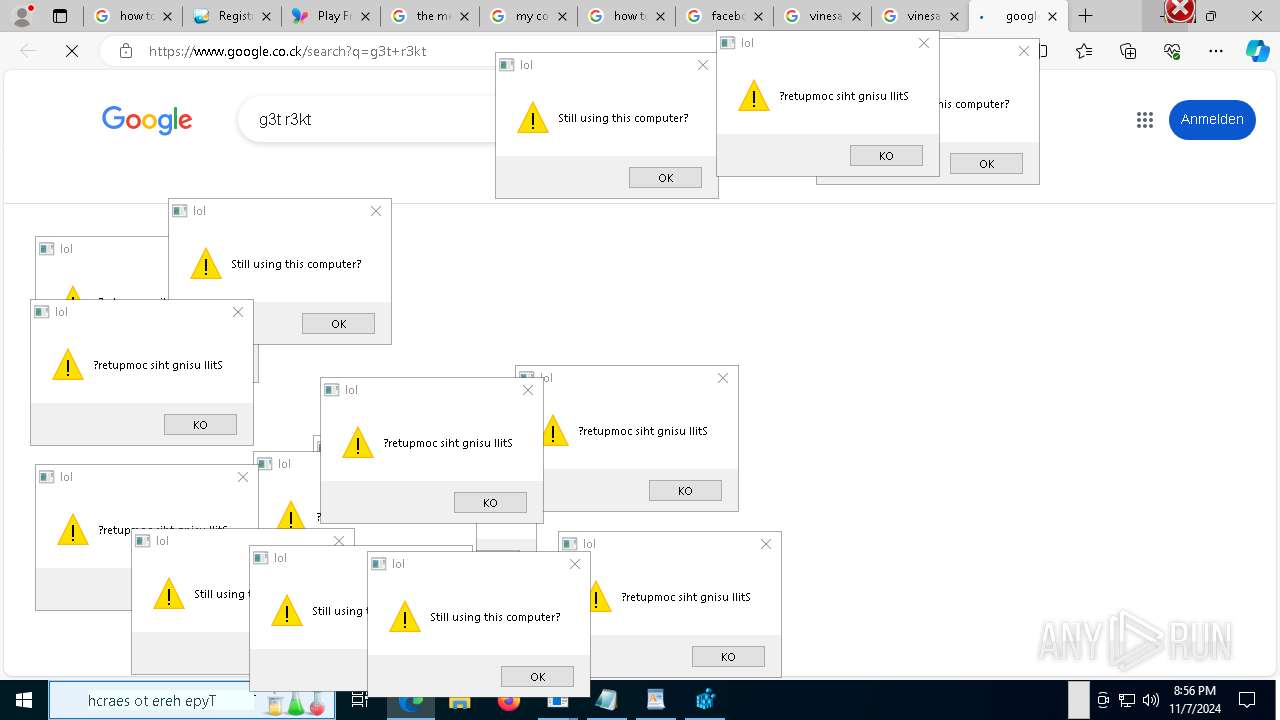The height and width of the screenshot is (720, 1280).
Task: Click KO in dialog overlapping the browser tabs
Action: coord(886,155)
